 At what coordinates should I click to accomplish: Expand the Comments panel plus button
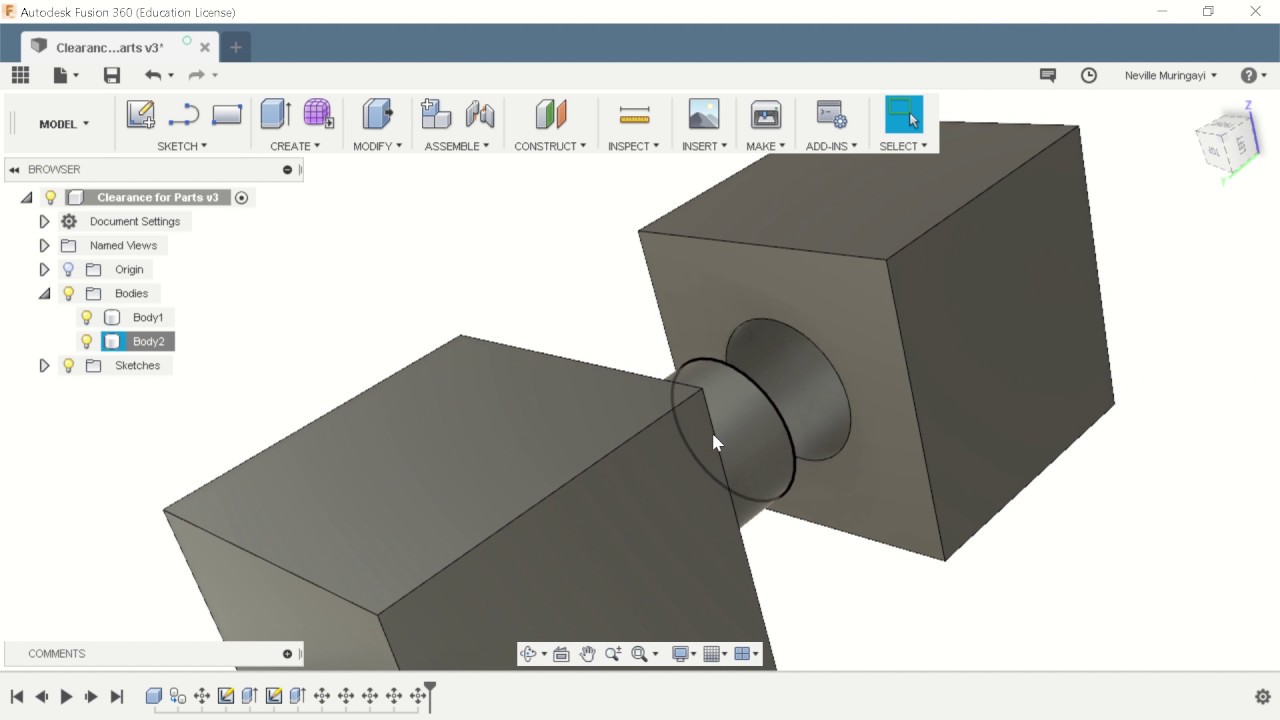pos(287,654)
